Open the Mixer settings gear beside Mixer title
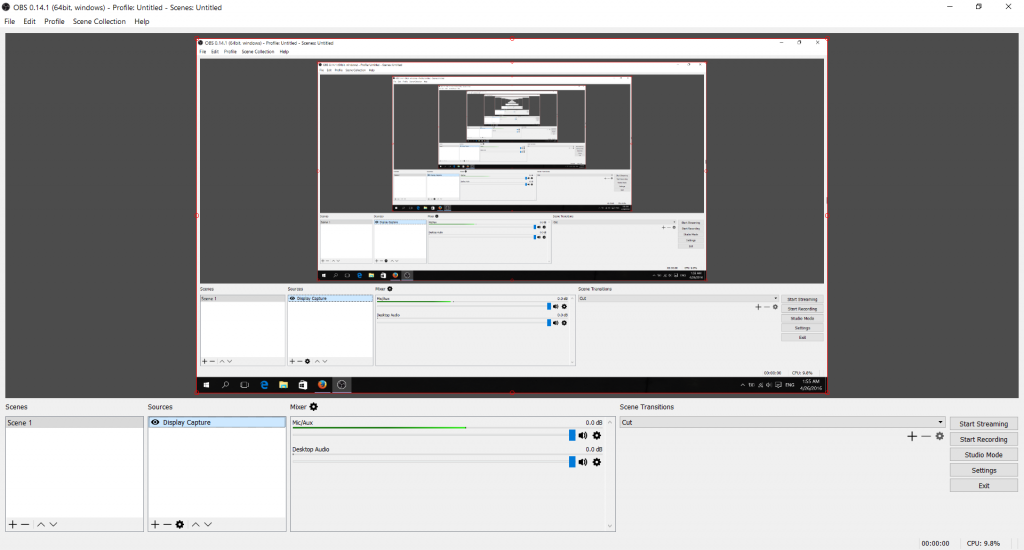 coord(314,407)
